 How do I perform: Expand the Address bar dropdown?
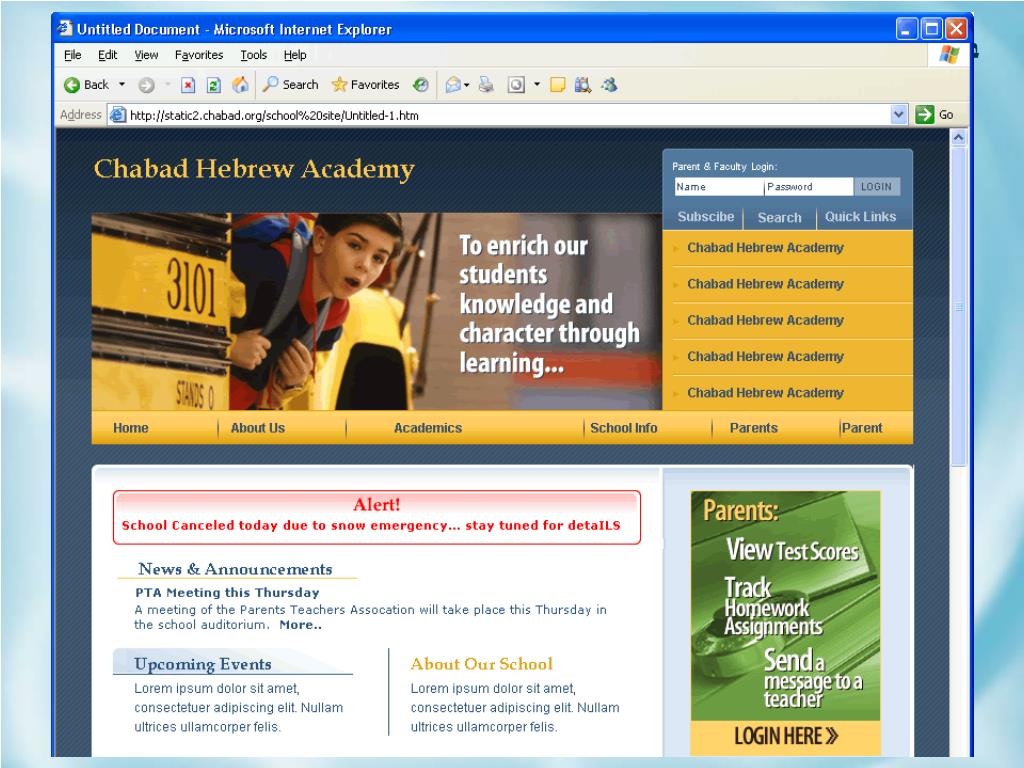(899, 115)
